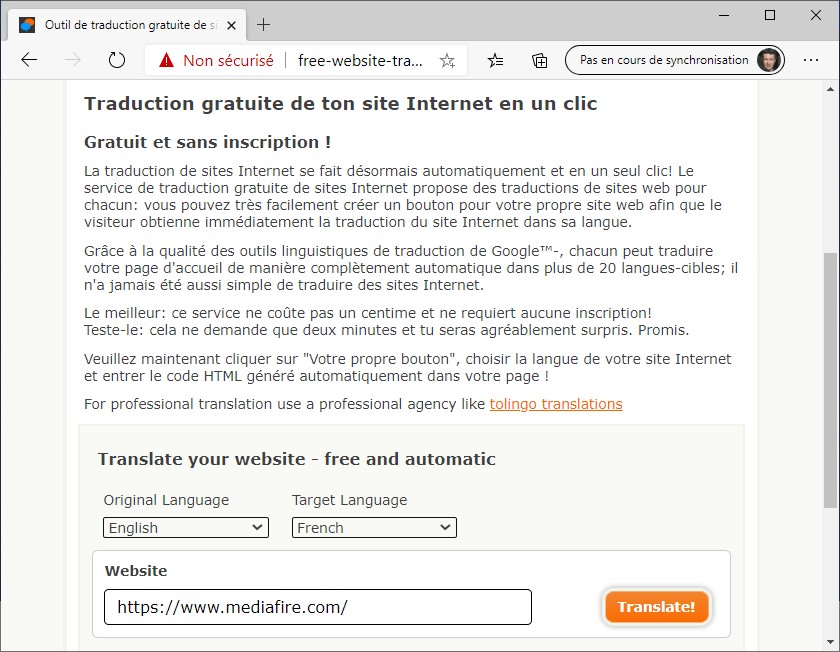Click the Website URL input field
This screenshot has height=652, width=840.
pyautogui.click(x=318, y=607)
